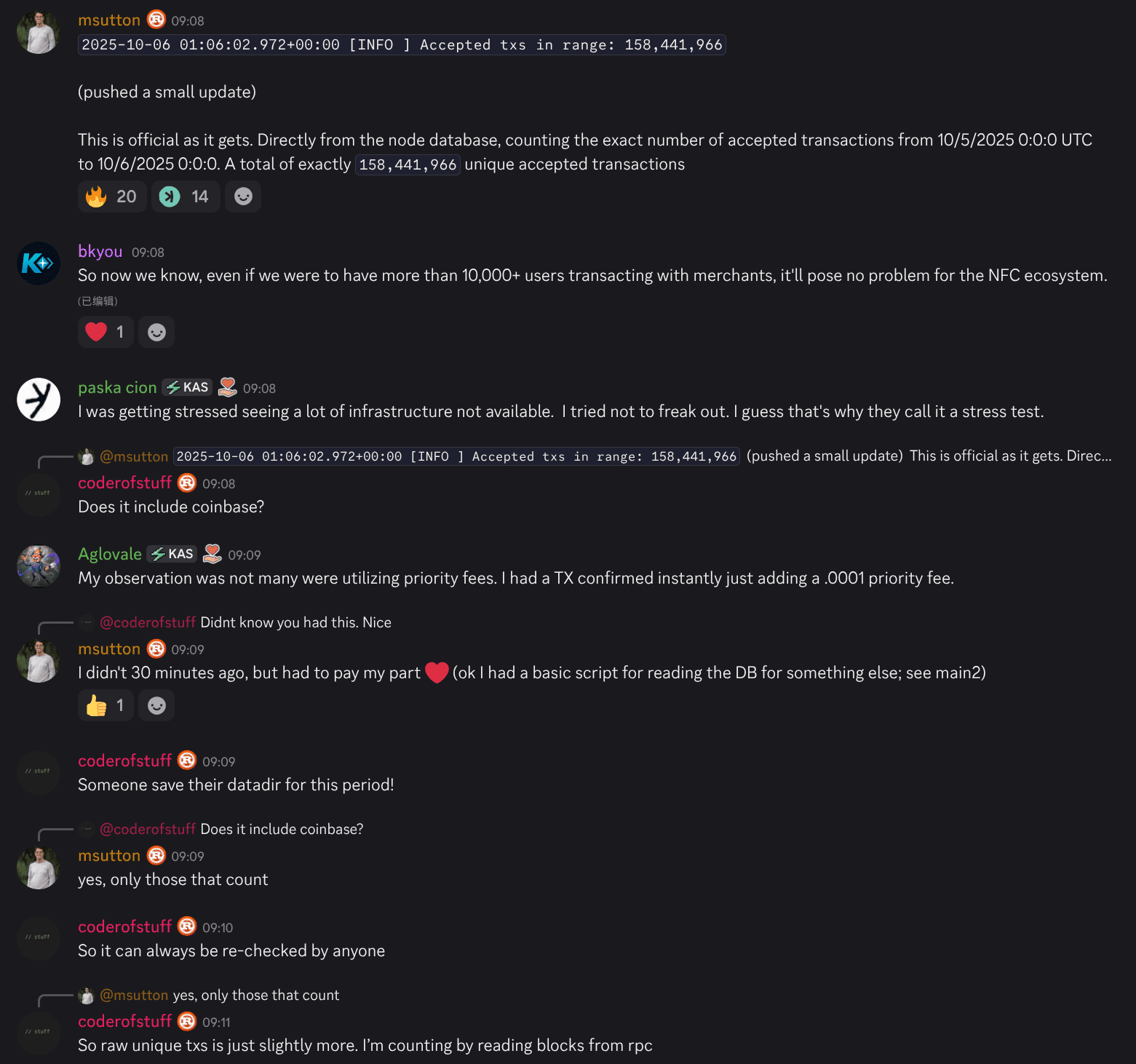Toggle the fire reaction with 20 count
This screenshot has width=1136, height=1064.
[111, 196]
